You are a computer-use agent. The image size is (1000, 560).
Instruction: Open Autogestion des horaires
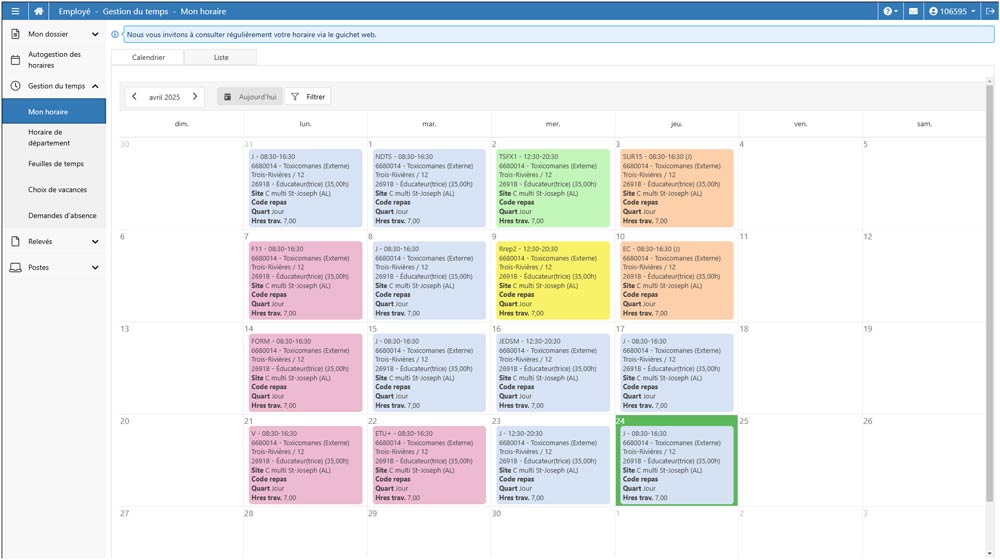pyautogui.click(x=54, y=60)
